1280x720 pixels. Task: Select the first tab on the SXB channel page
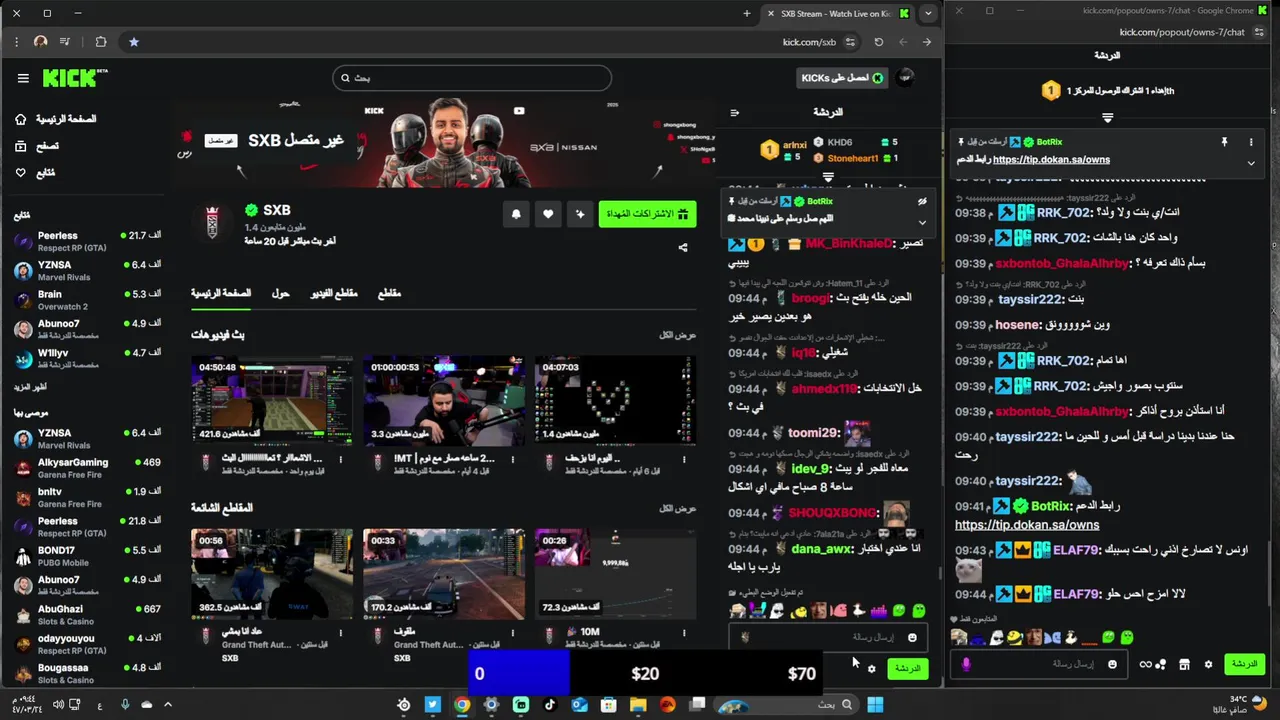[x=221, y=293]
